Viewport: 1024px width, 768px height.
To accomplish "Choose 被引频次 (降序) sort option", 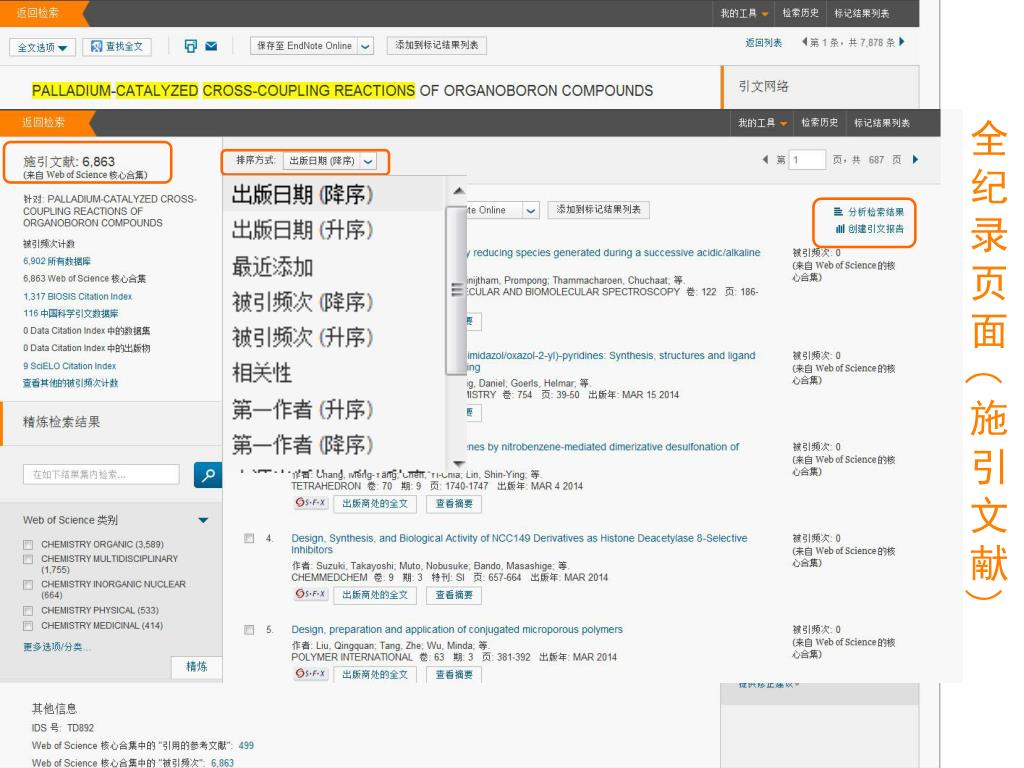I will 302,302.
